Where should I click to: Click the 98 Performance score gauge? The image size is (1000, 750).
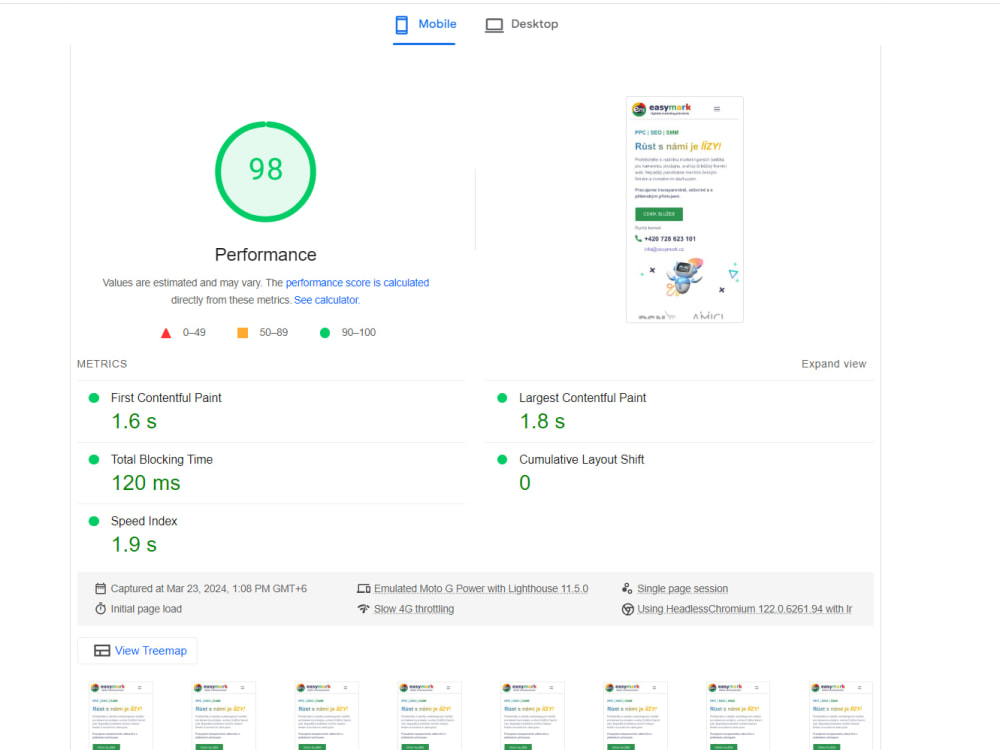(265, 171)
